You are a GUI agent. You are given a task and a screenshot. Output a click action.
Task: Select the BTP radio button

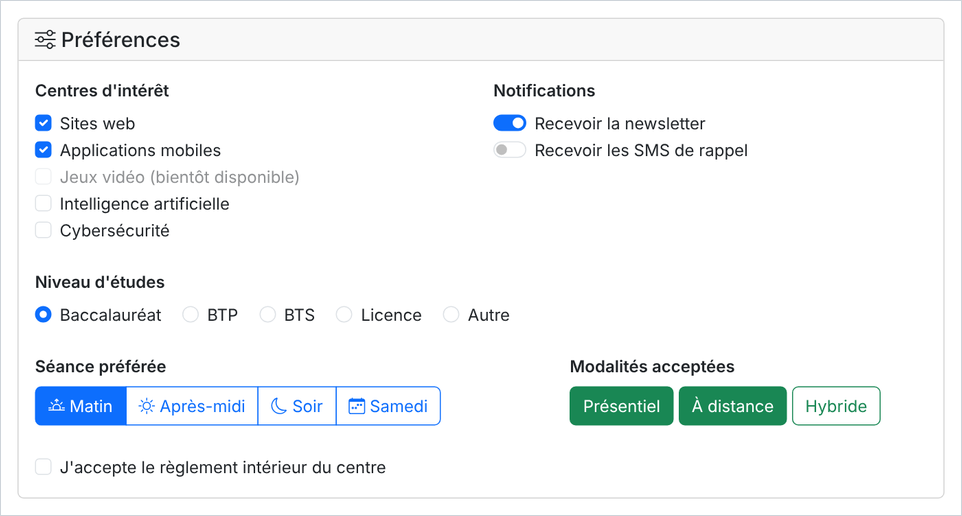point(190,315)
